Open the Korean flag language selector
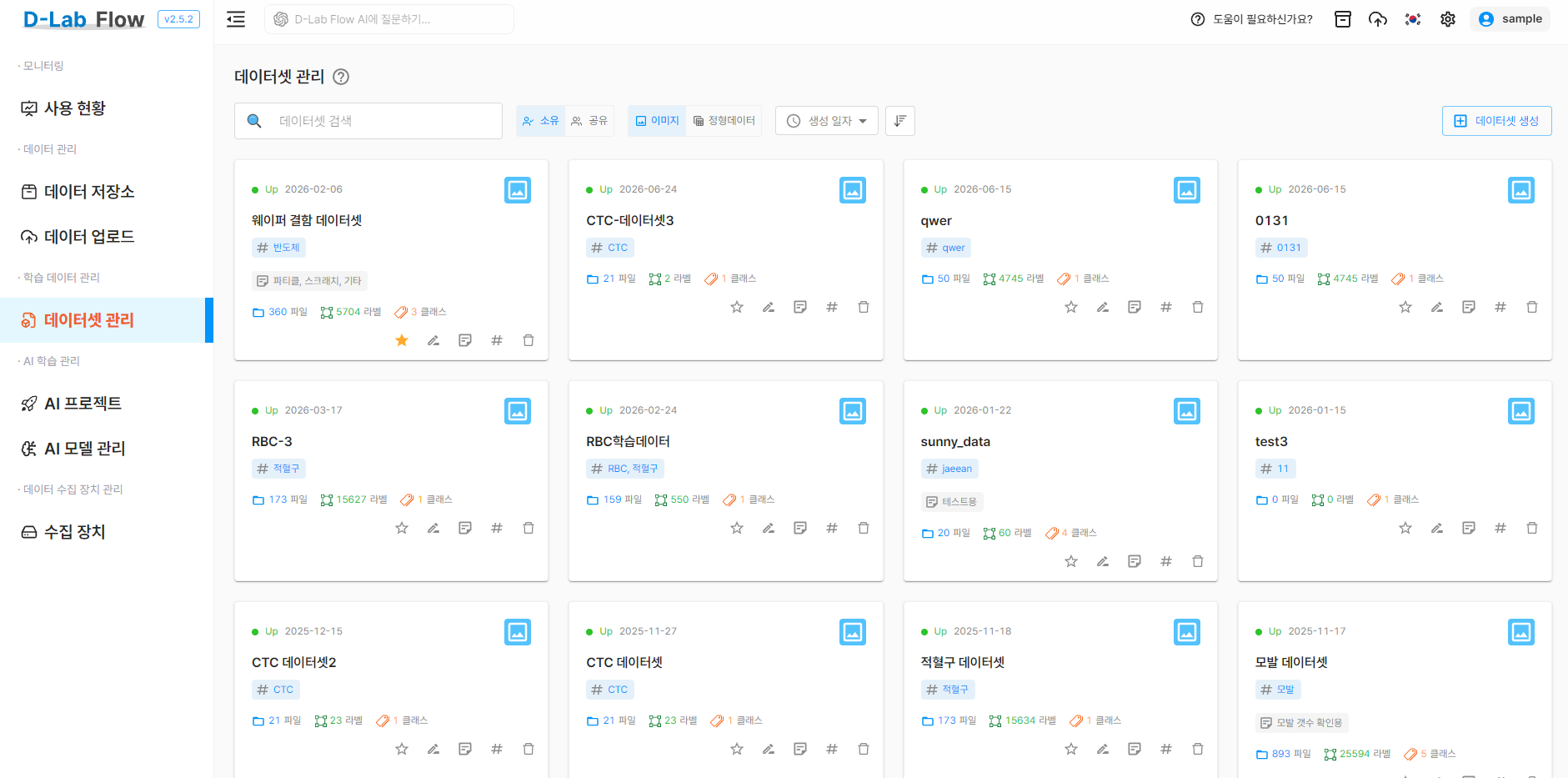Screen dimensions: 1568x778 click(1413, 19)
